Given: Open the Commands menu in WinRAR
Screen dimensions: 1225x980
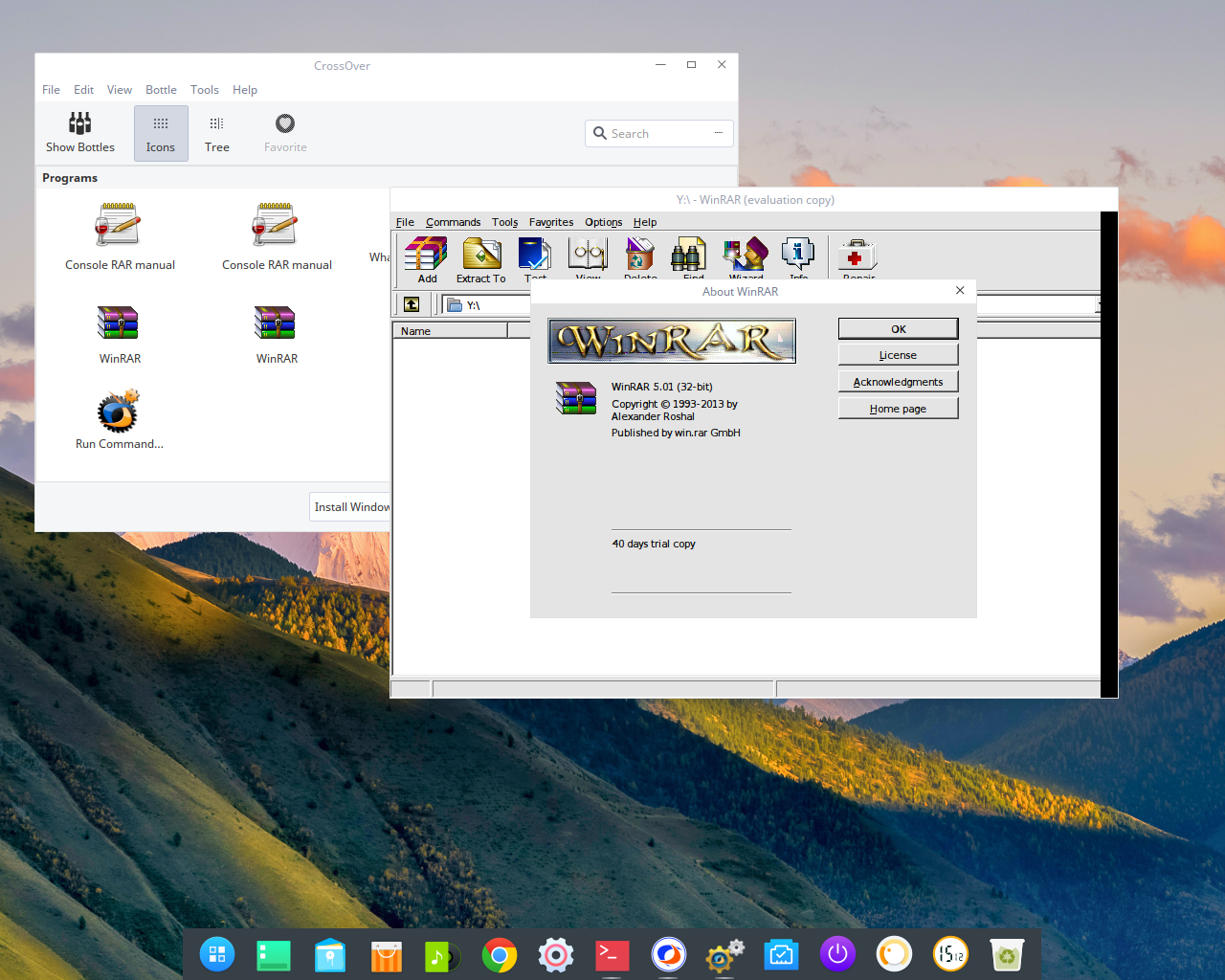Looking at the screenshot, I should (x=454, y=222).
